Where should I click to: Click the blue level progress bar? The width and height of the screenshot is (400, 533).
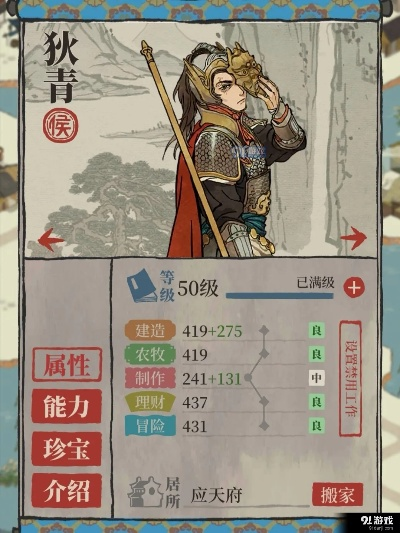tap(280, 295)
